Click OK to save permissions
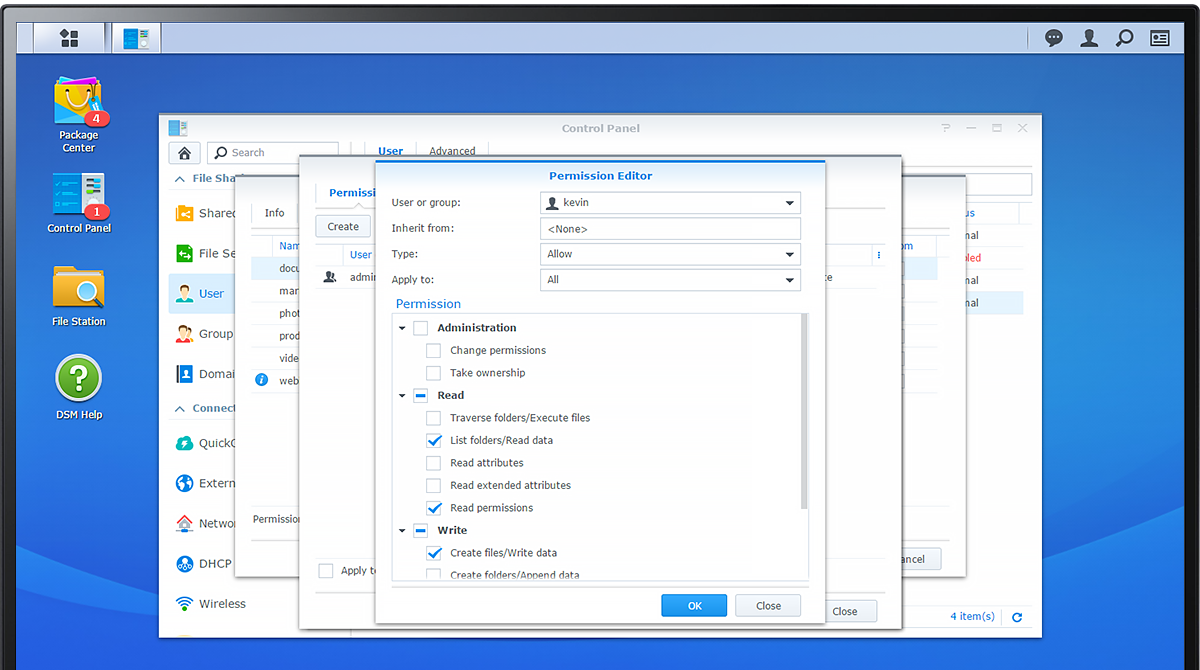Image resolution: width=1200 pixels, height=670 pixels. click(x=694, y=605)
